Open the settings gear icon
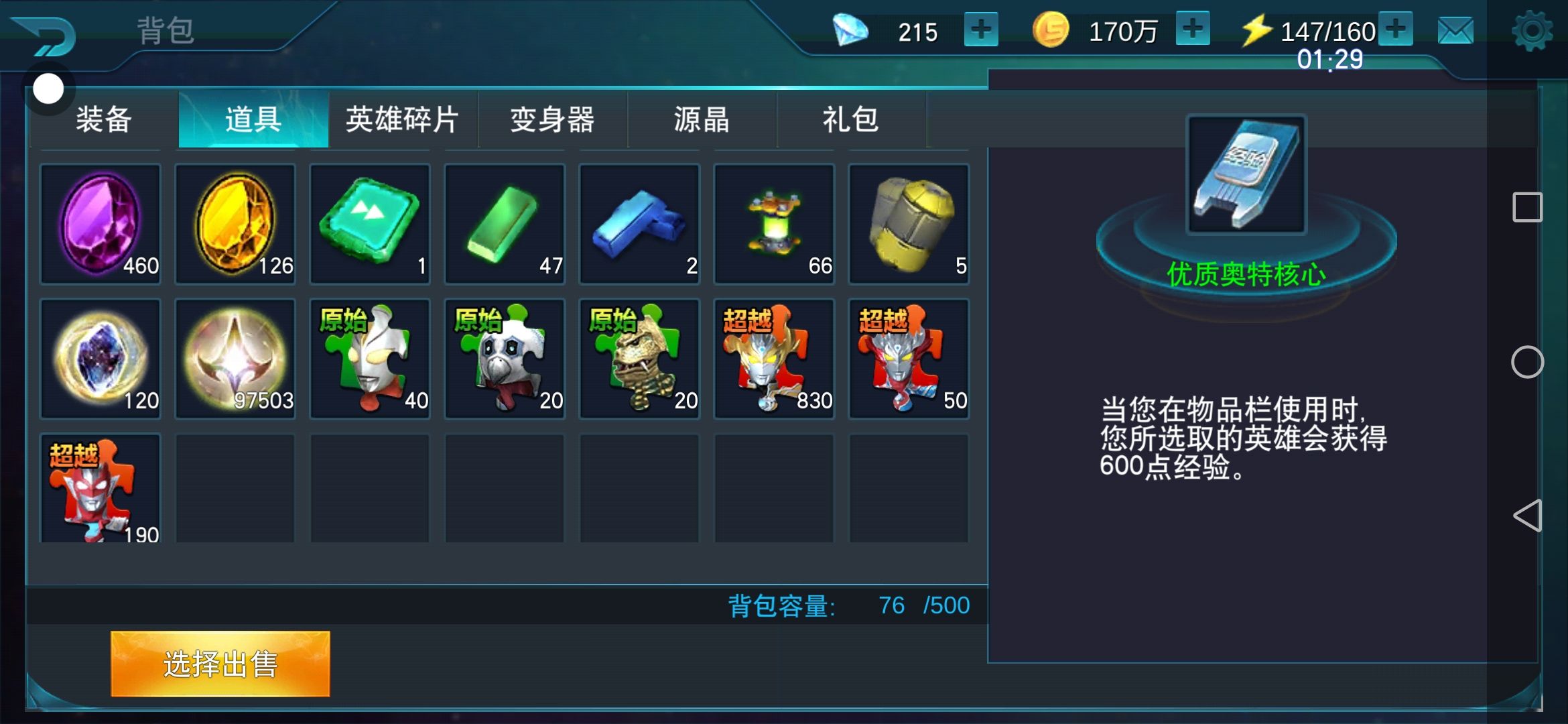This screenshot has width=1568, height=724. pyautogui.click(x=1532, y=31)
